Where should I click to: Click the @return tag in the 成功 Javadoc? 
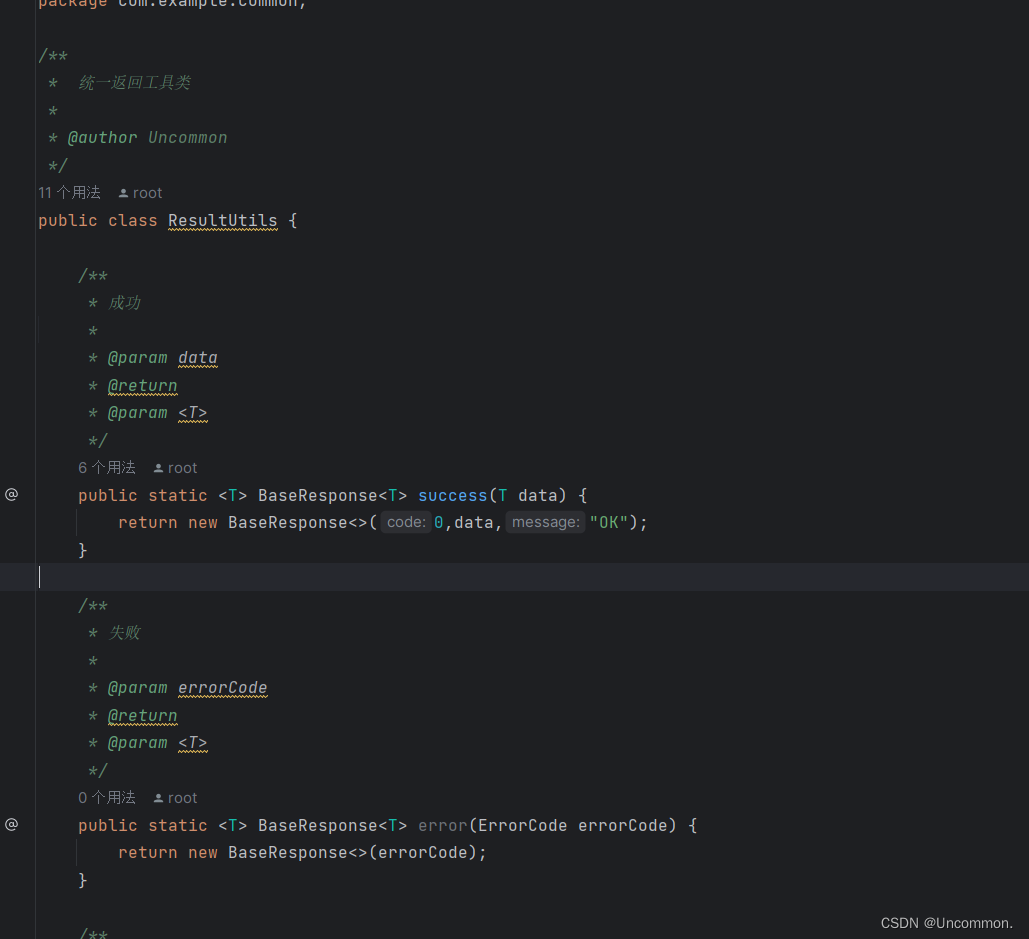(x=142, y=386)
